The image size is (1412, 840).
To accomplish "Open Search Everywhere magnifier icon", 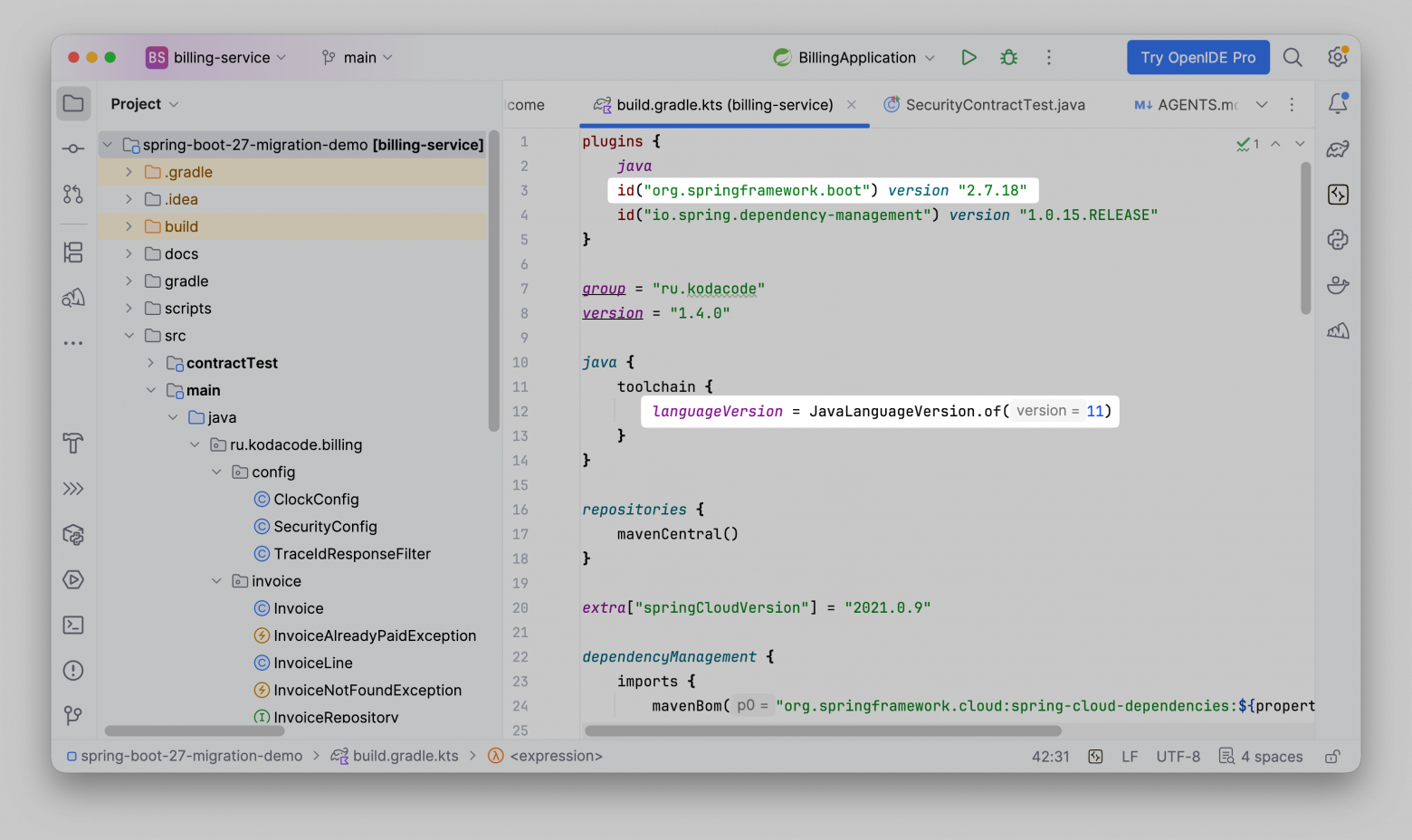I will [1293, 57].
